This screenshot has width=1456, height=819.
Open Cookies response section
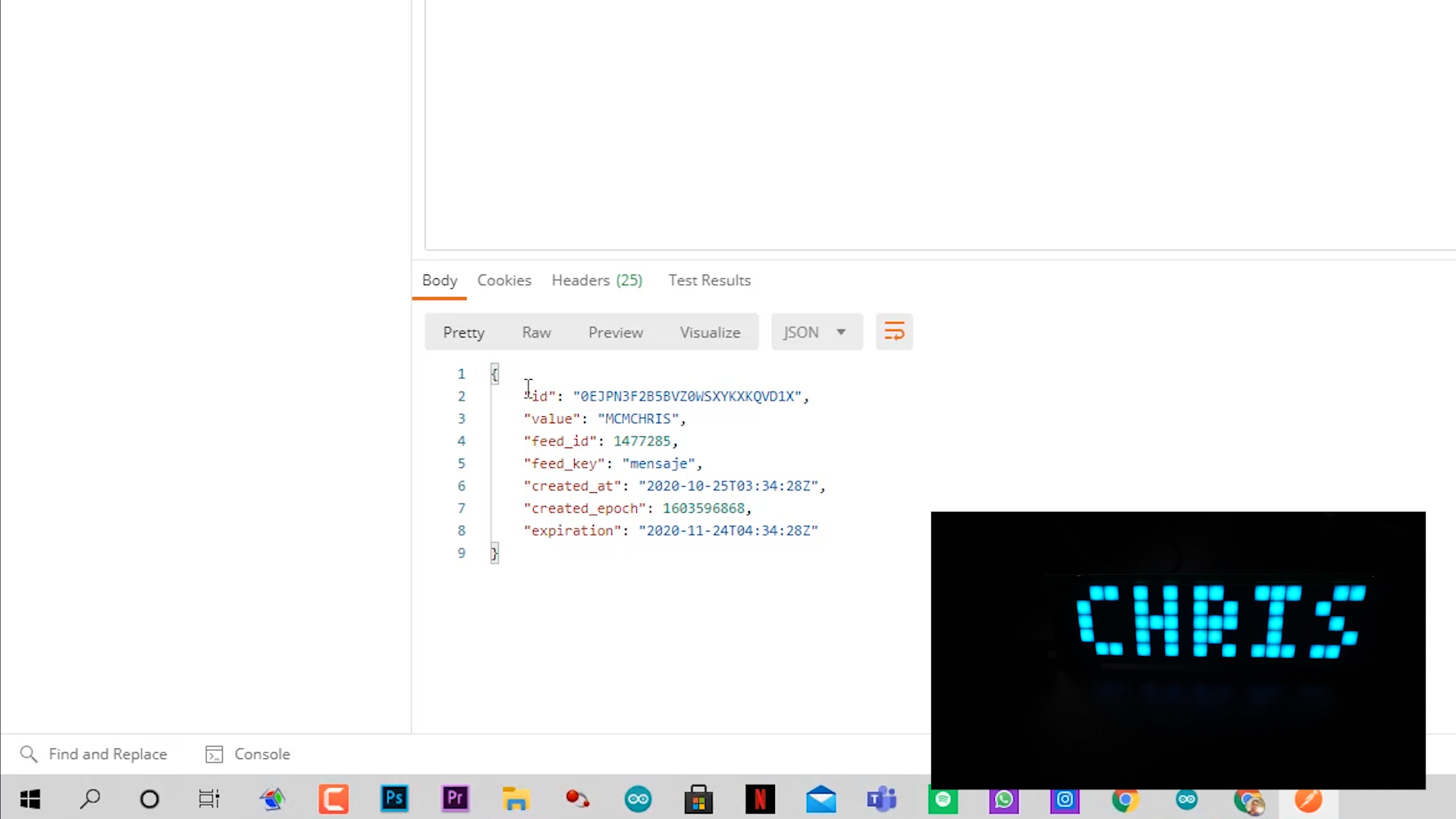coord(504,280)
